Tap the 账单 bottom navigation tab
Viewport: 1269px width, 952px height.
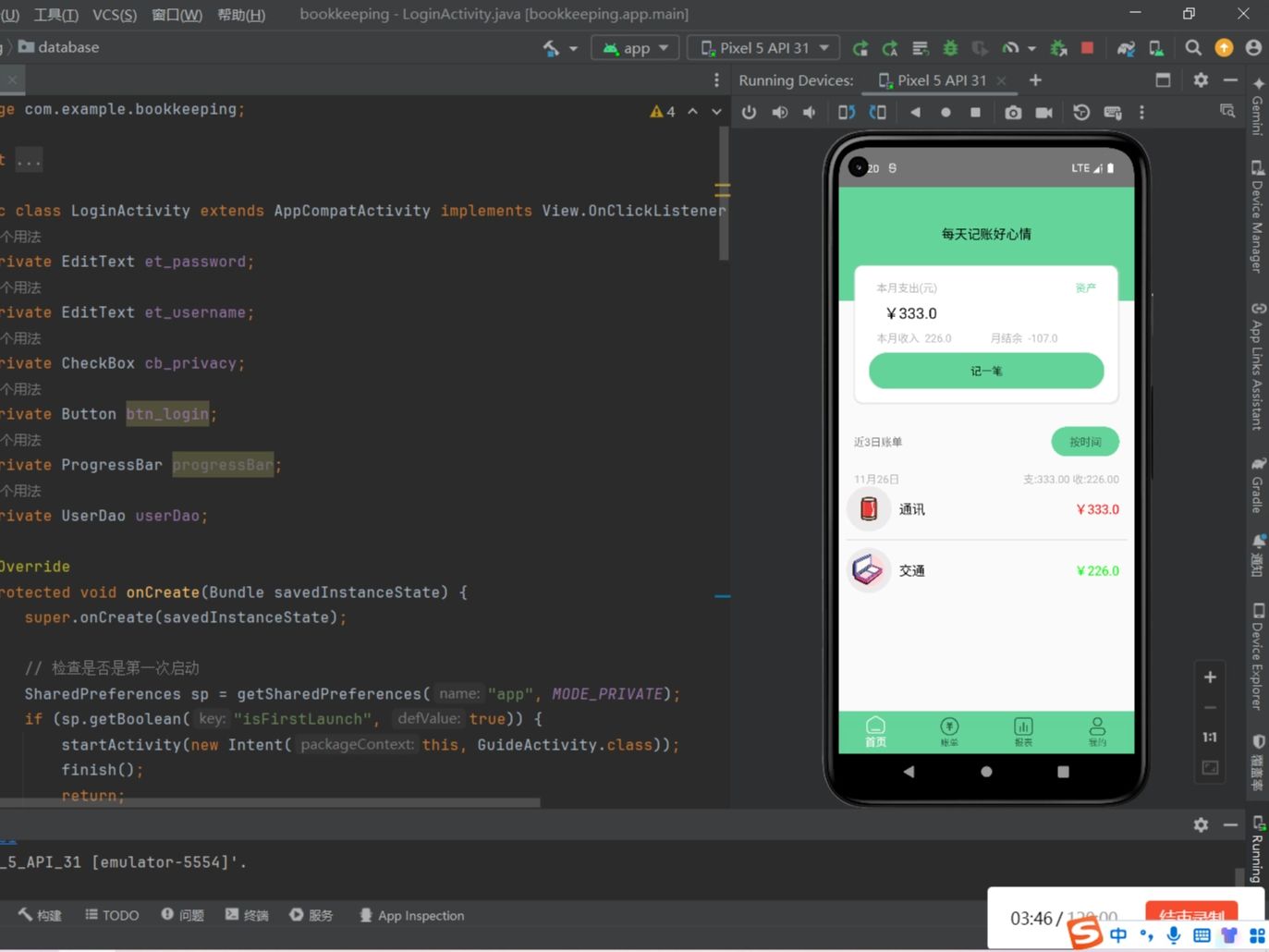point(949,731)
